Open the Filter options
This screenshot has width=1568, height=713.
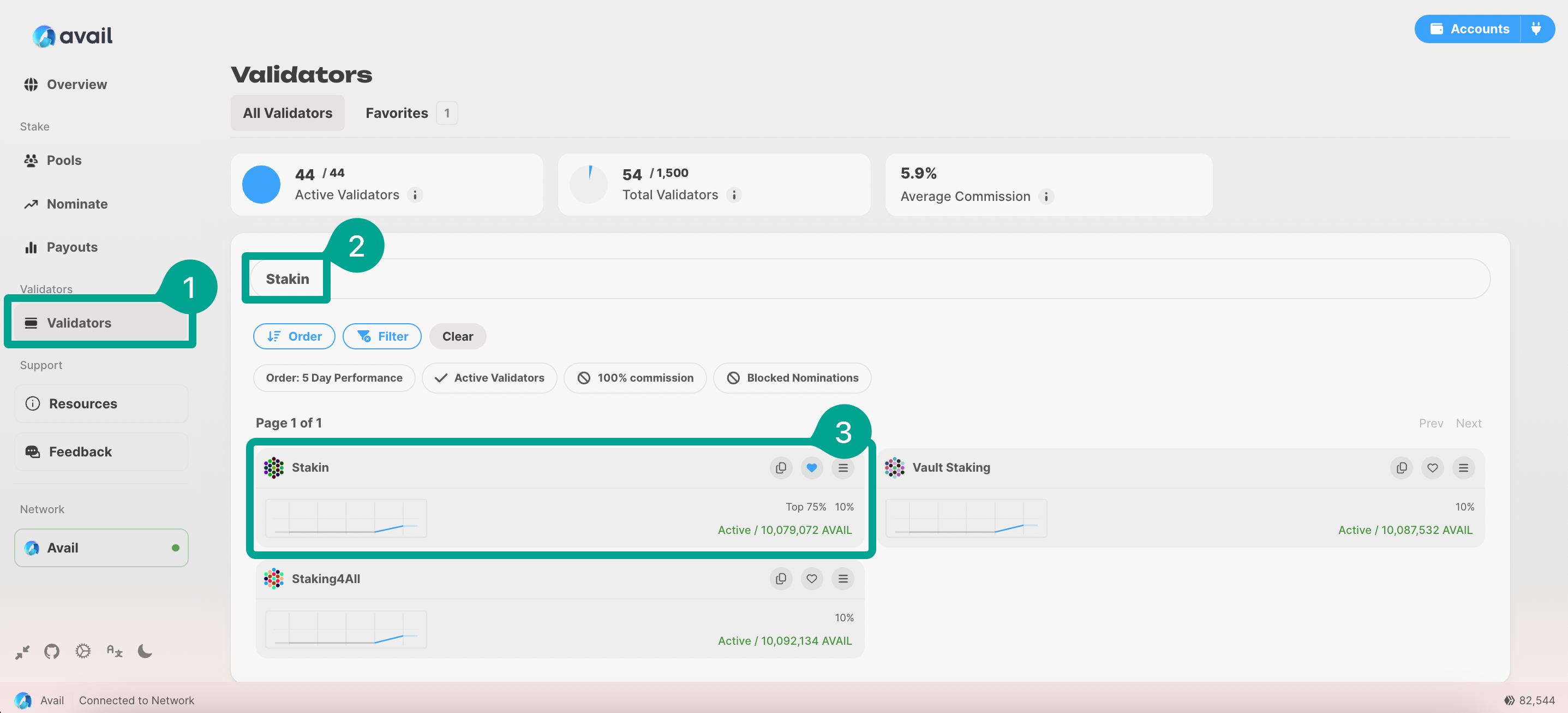coord(382,337)
